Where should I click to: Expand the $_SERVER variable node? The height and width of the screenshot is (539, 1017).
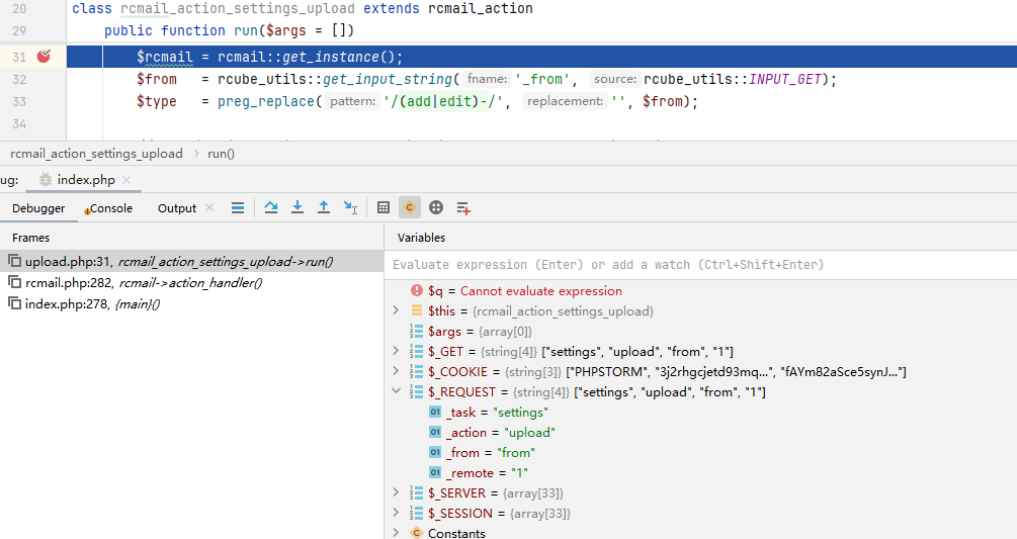click(x=396, y=492)
